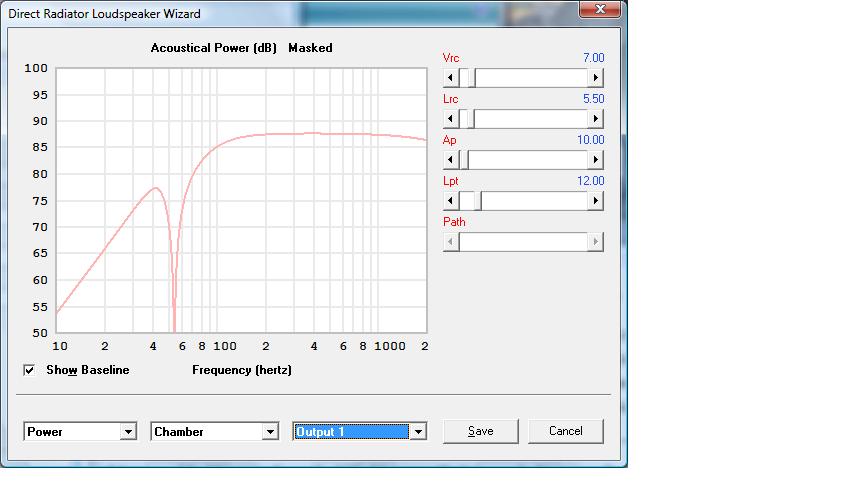The width and height of the screenshot is (866, 490).
Task: Click the Vrc value 7.00
Action: [594, 58]
